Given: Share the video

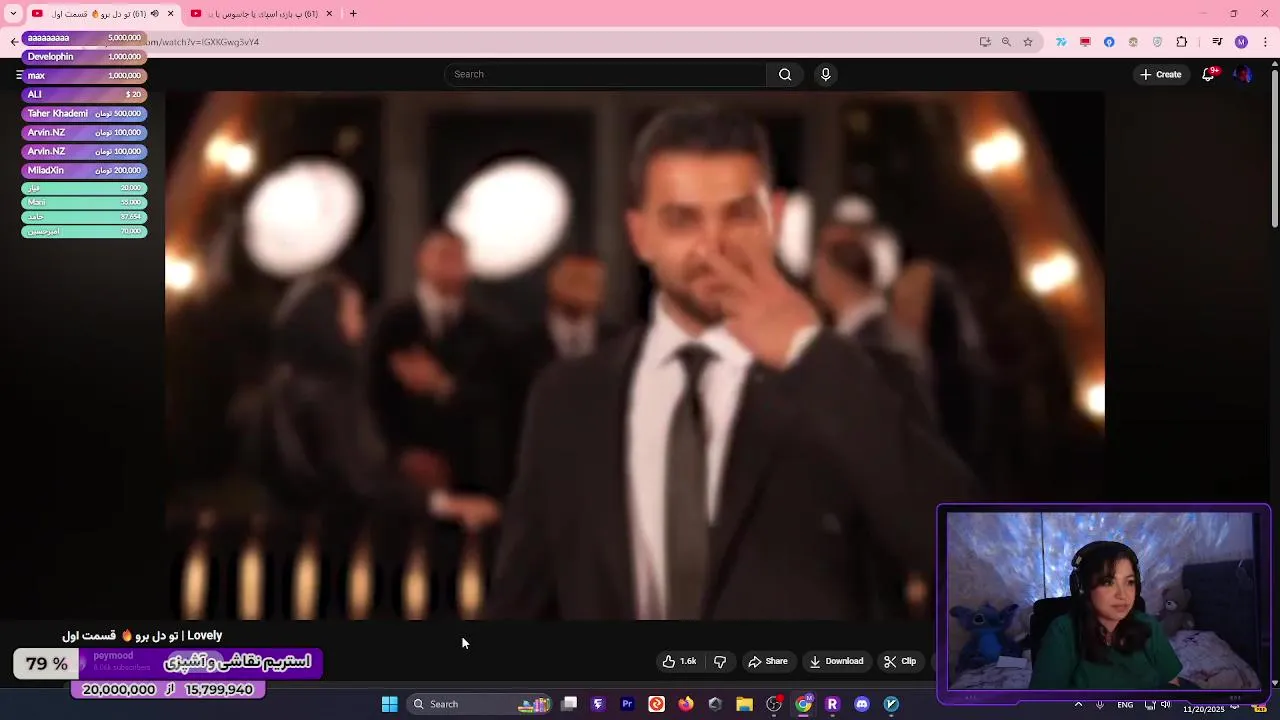Looking at the screenshot, I should tap(768, 661).
